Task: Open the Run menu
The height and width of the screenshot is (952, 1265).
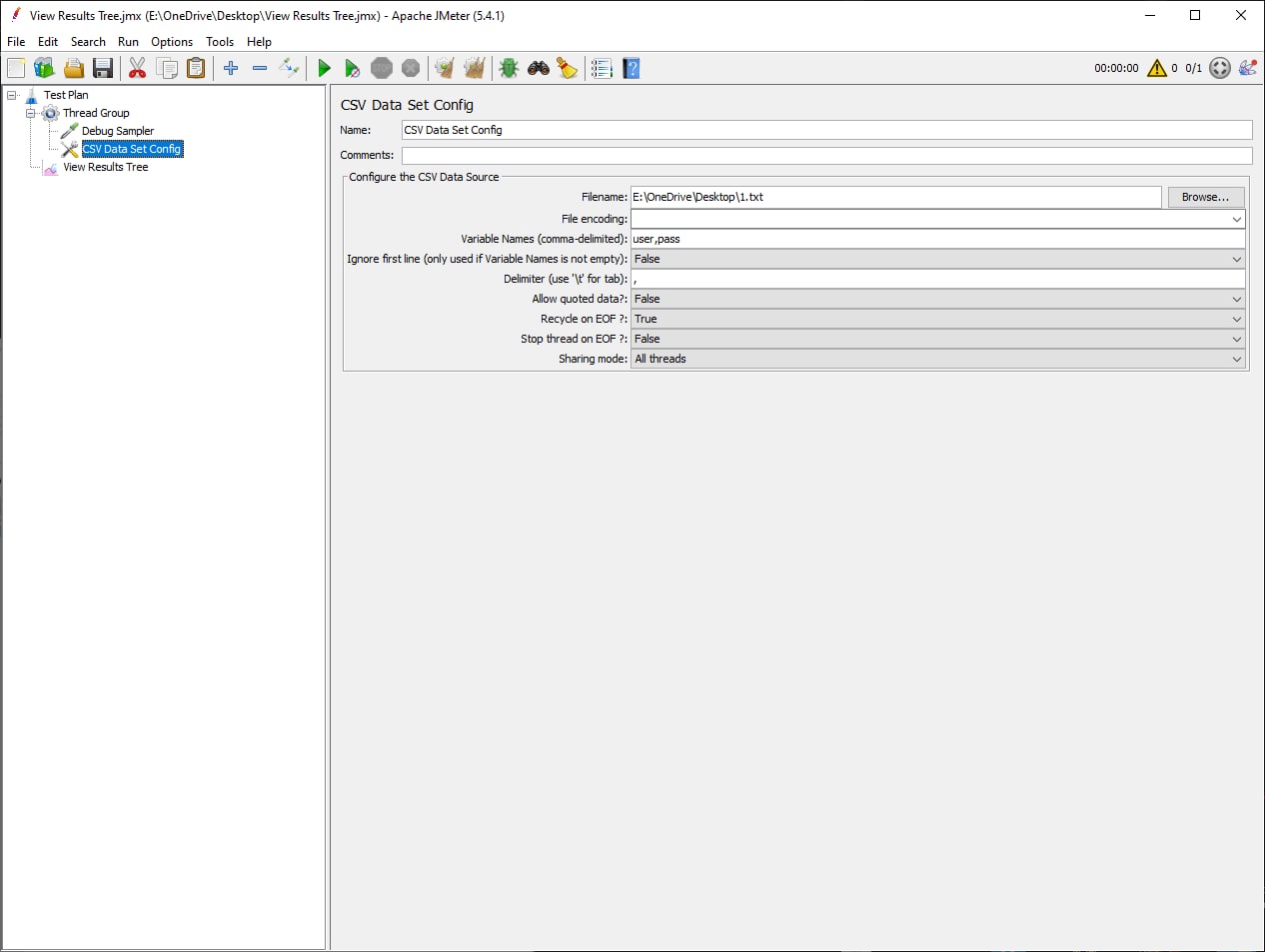Action: pos(128,42)
